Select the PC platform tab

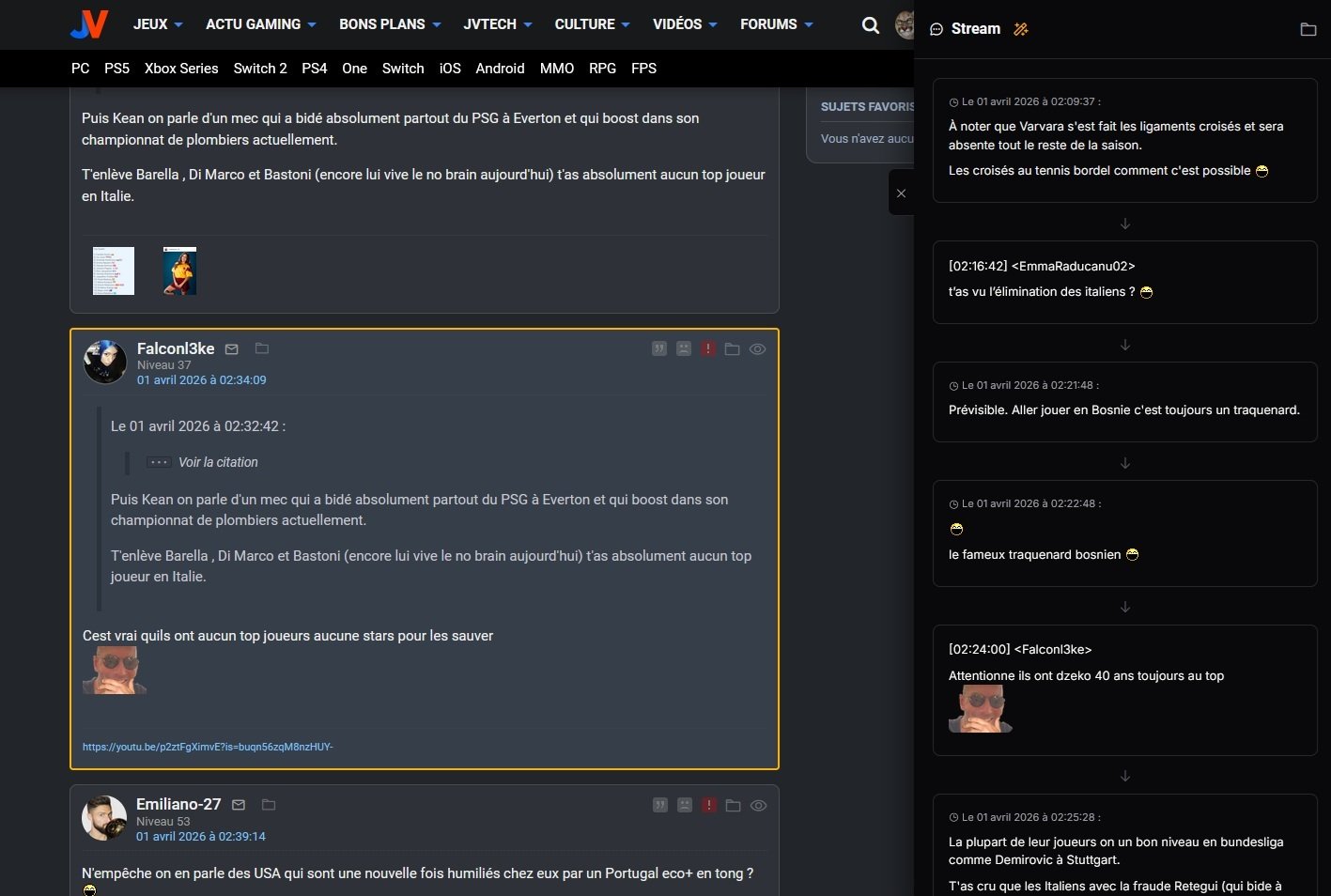tap(81, 69)
